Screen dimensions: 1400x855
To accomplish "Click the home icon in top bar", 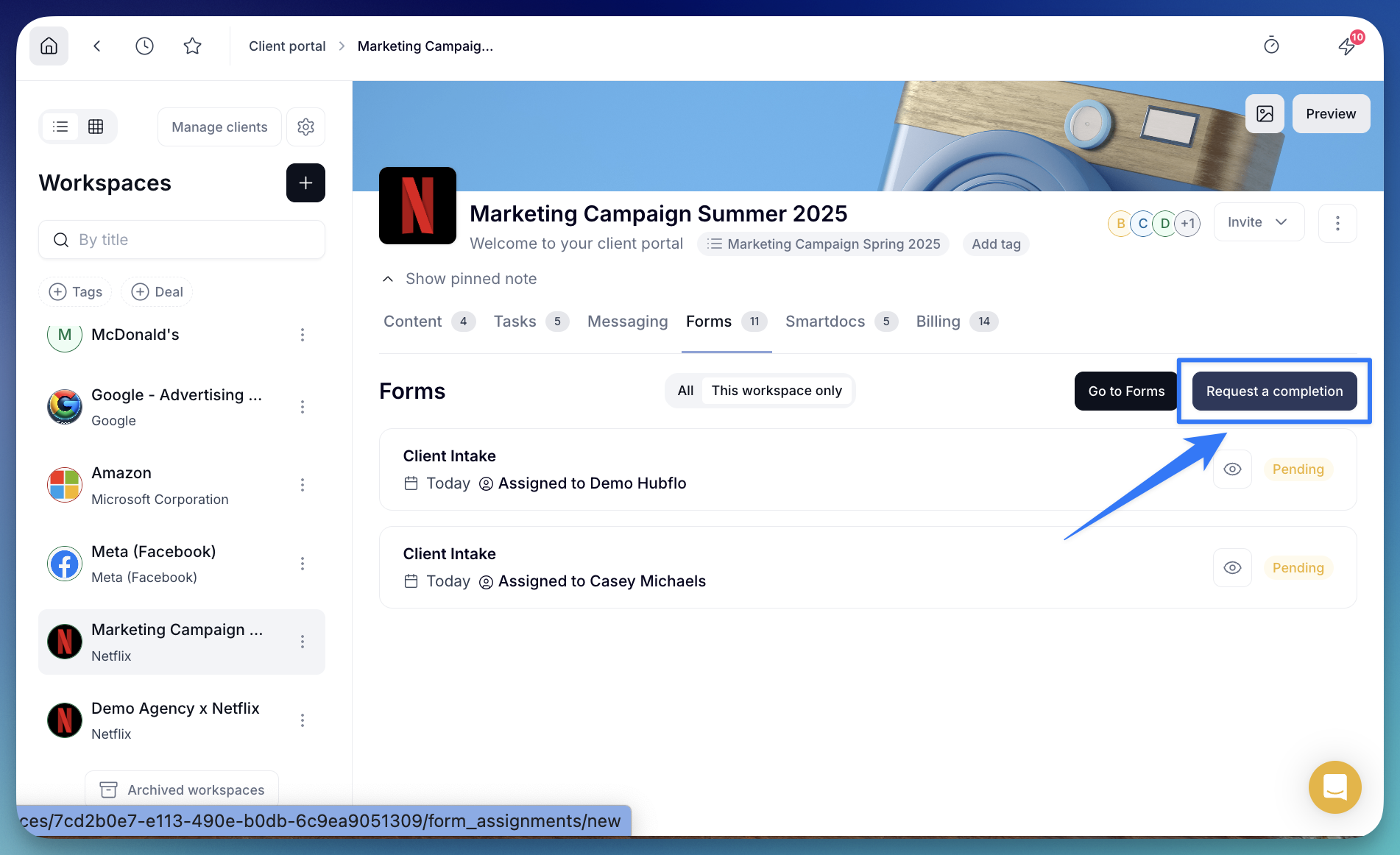I will coord(49,46).
